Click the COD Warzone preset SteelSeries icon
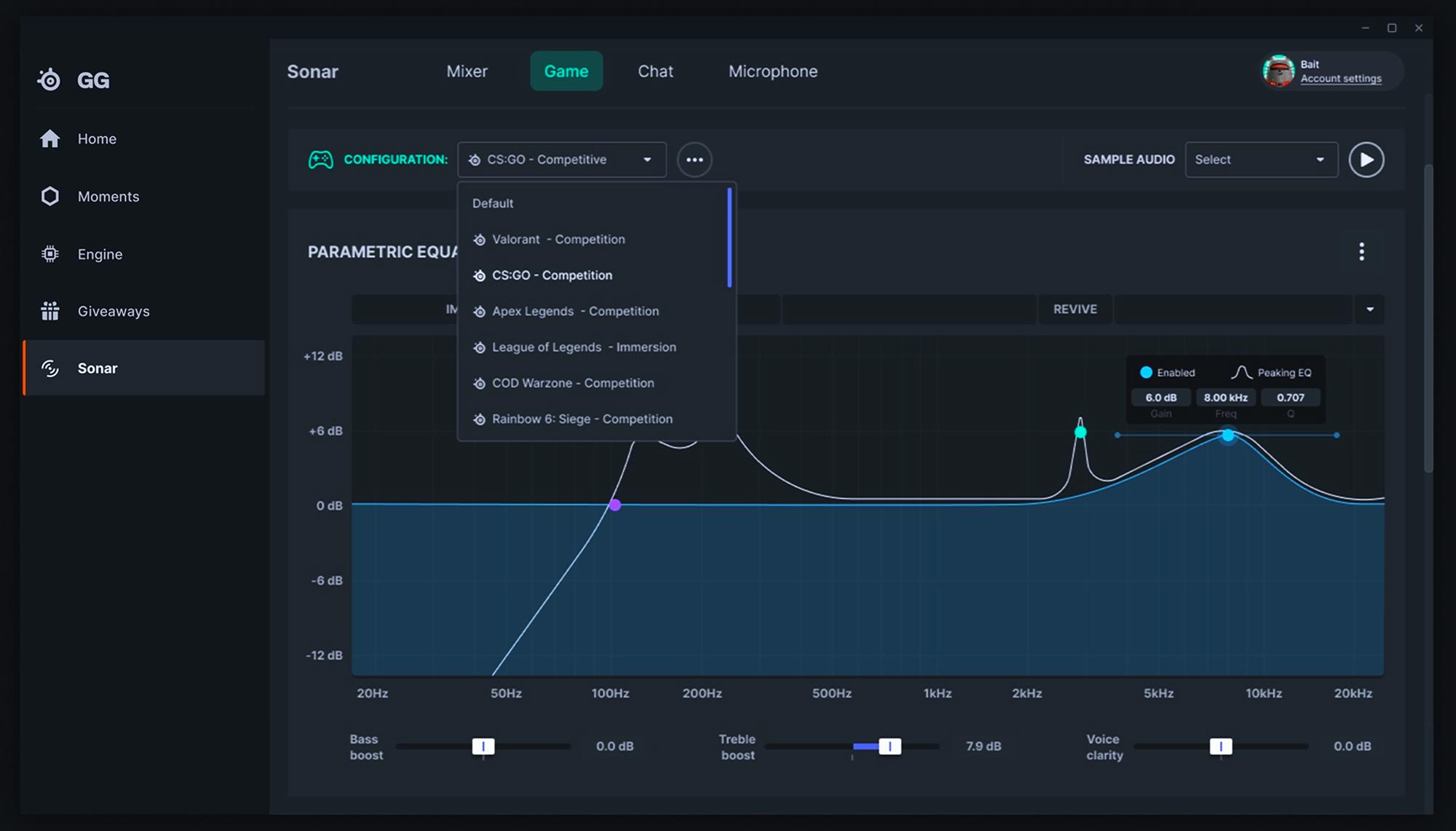Image resolution: width=1456 pixels, height=831 pixels. point(479,383)
